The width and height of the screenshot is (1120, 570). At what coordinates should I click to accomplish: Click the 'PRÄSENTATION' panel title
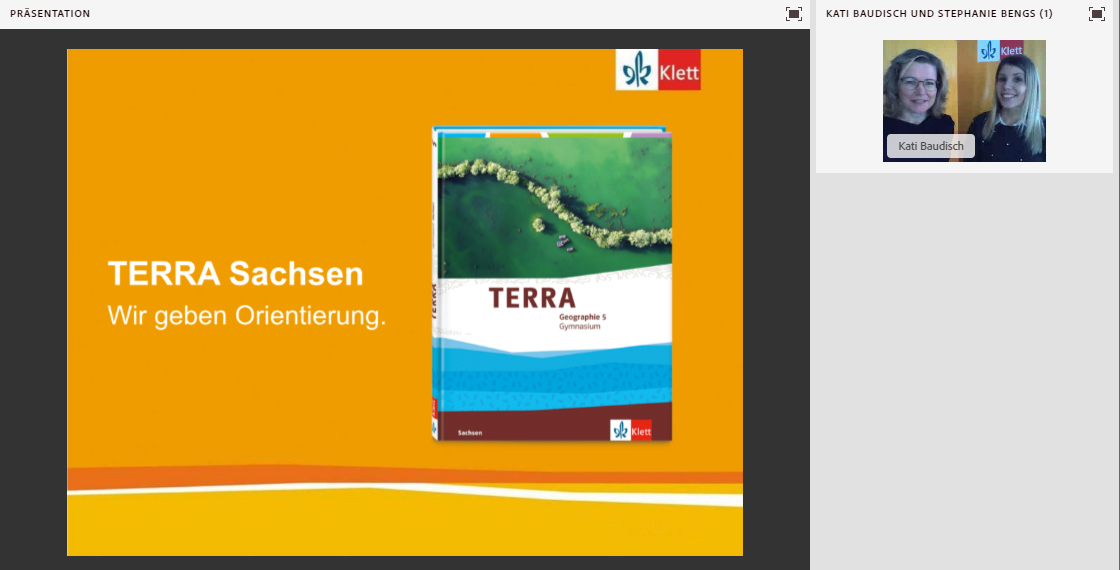coord(50,14)
